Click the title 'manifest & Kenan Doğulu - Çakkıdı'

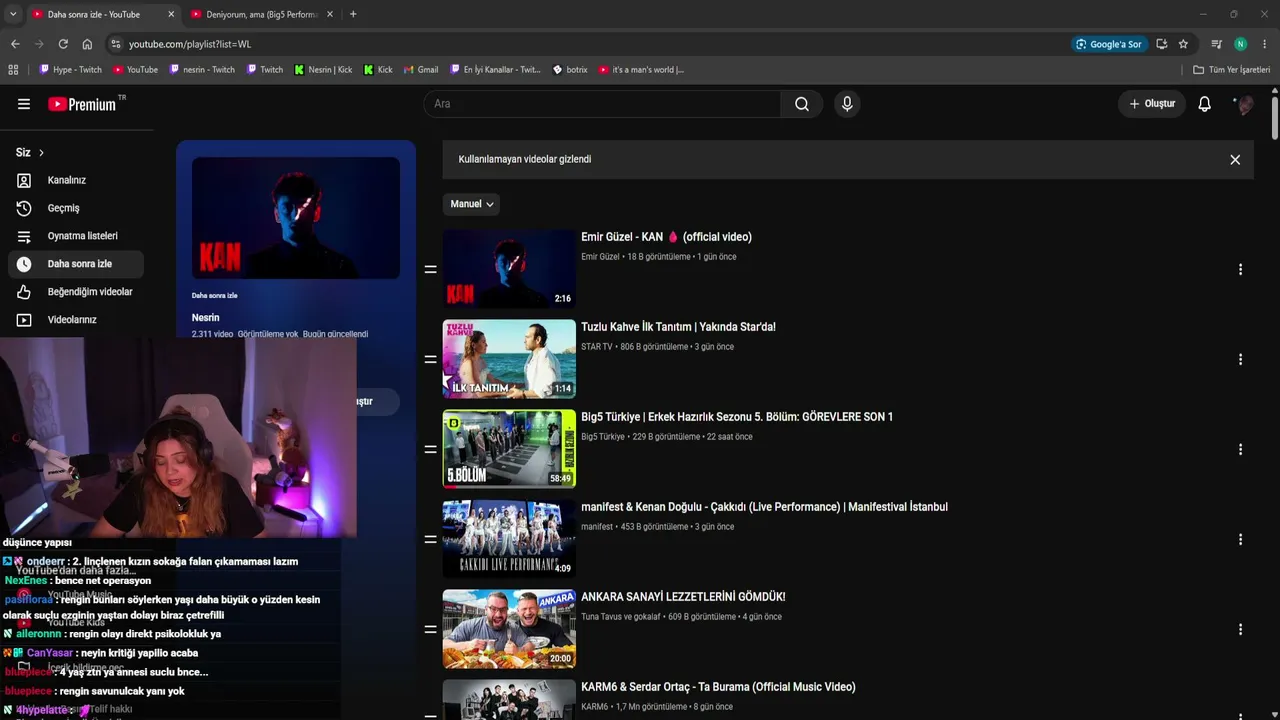764,507
